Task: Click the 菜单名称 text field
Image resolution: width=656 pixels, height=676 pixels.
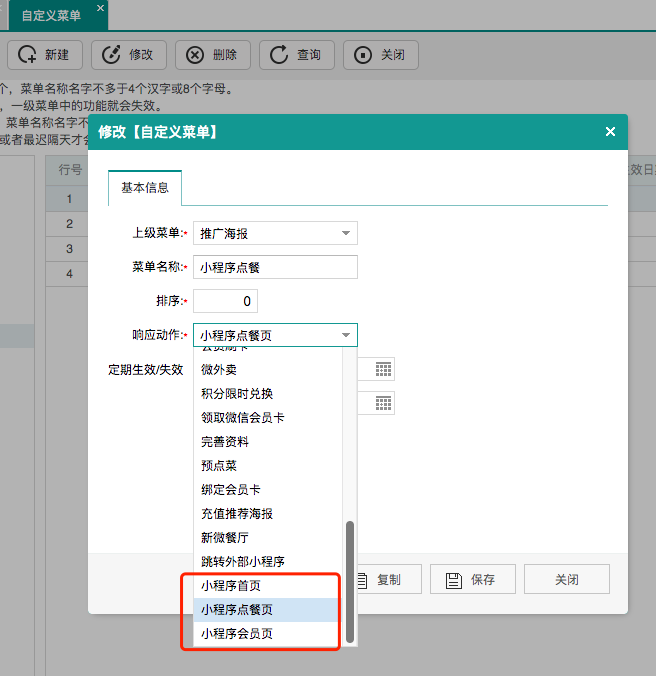Action: (275, 267)
